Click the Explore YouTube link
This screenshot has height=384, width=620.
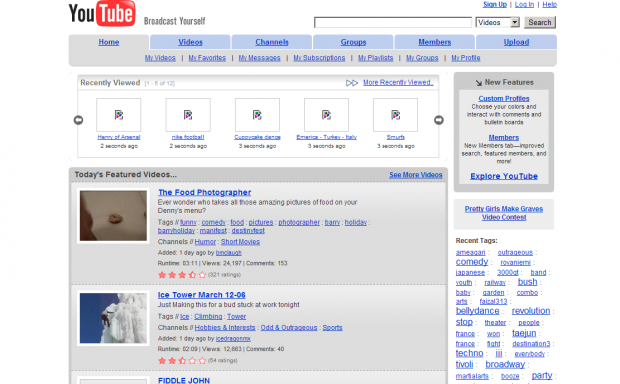(504, 176)
